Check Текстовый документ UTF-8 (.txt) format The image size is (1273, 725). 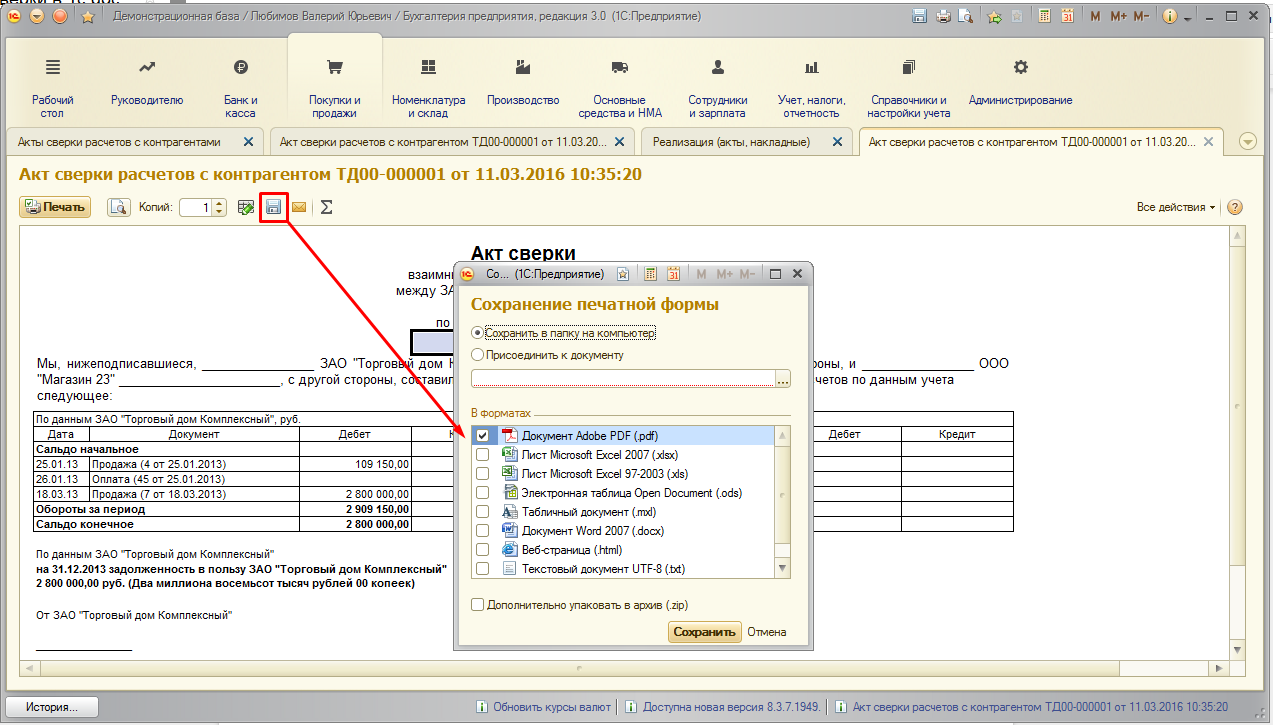click(x=483, y=568)
